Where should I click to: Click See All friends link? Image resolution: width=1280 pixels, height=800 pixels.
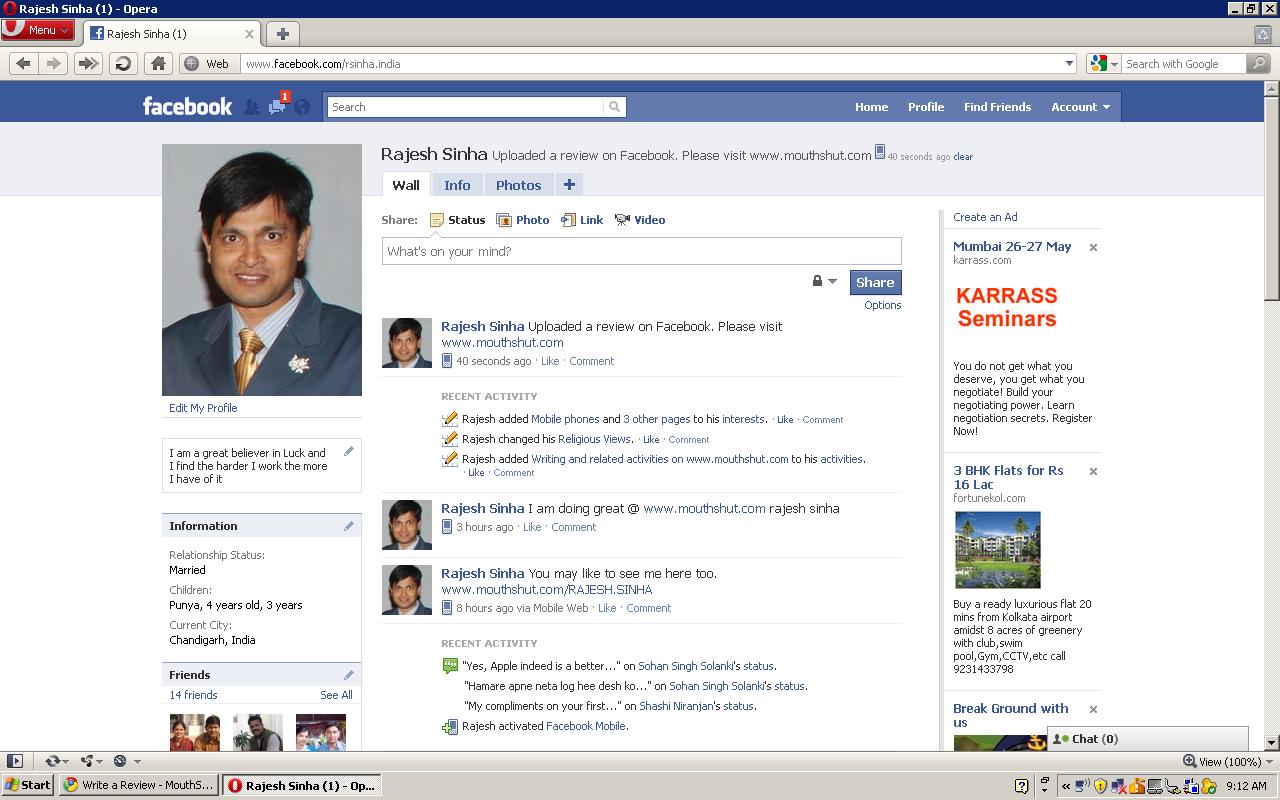336,695
